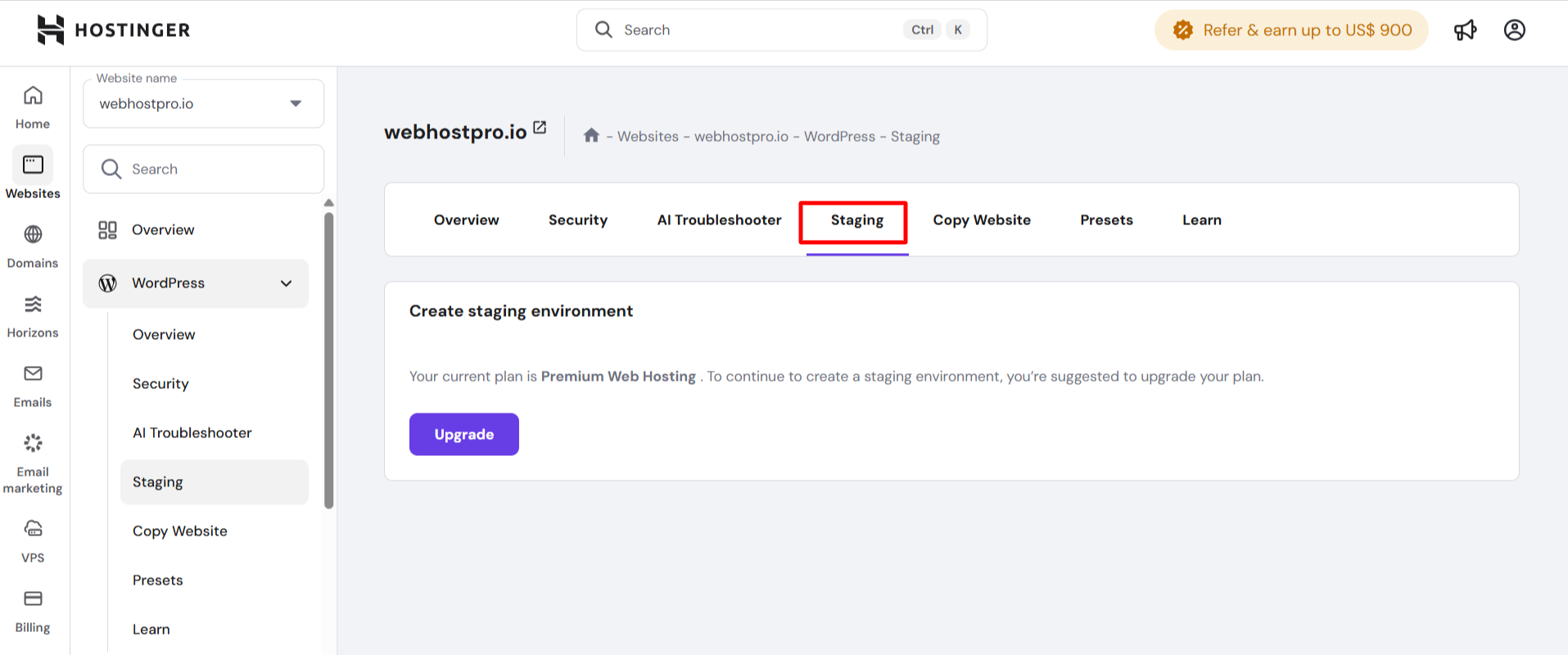The image size is (1568, 655).
Task: Click external link icon beside webhostpro.io
Action: tap(540, 127)
